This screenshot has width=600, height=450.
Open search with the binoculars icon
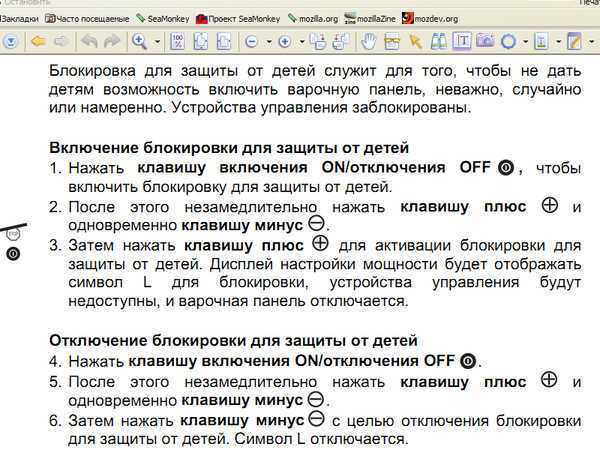439,41
